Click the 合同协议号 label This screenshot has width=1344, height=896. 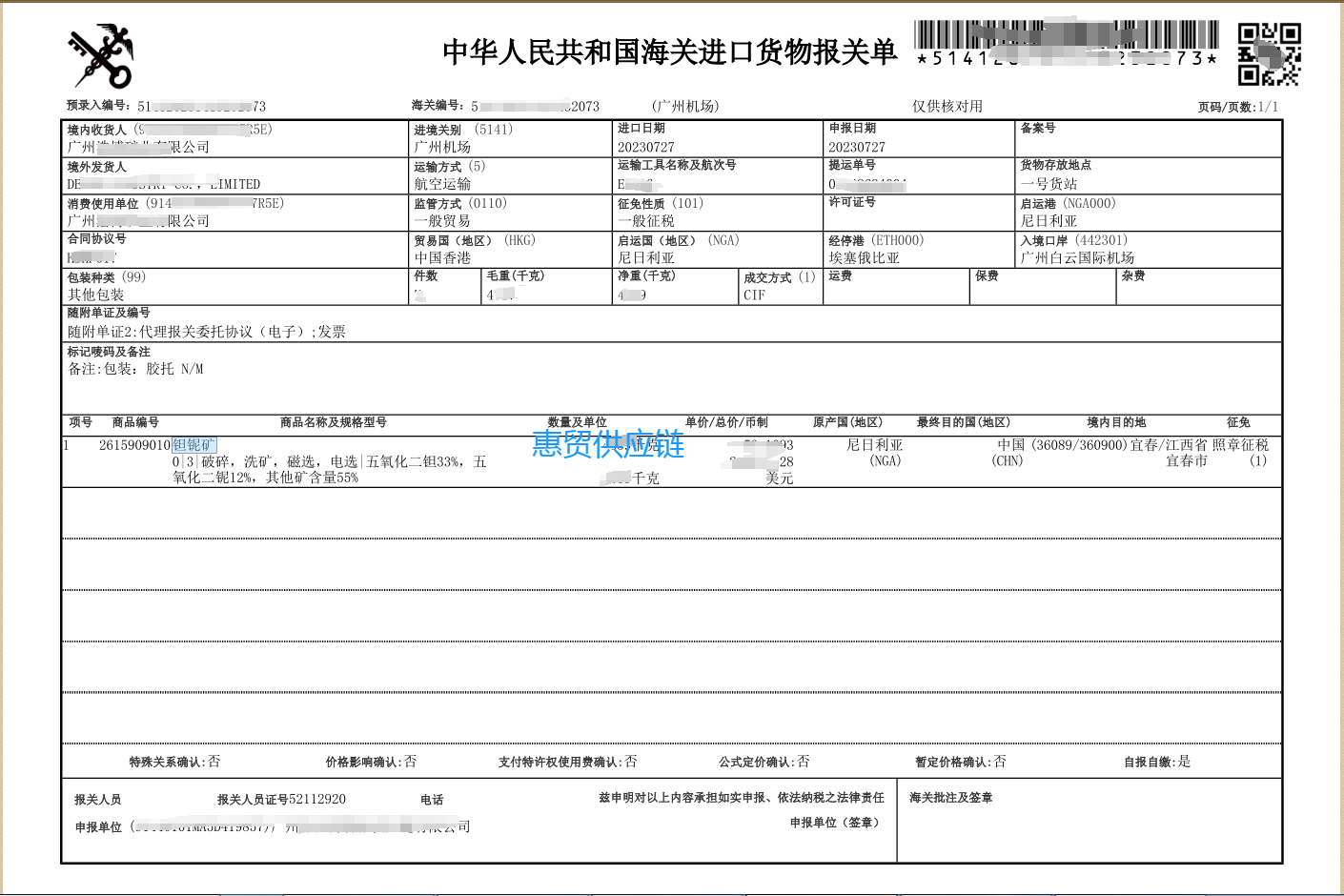[x=96, y=239]
